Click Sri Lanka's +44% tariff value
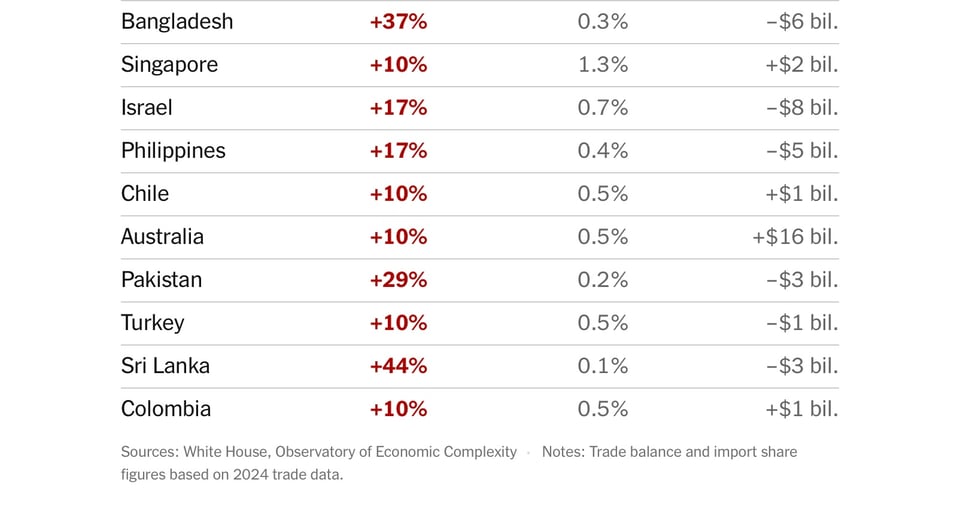Screen dimensions: 960x516 click(398, 366)
